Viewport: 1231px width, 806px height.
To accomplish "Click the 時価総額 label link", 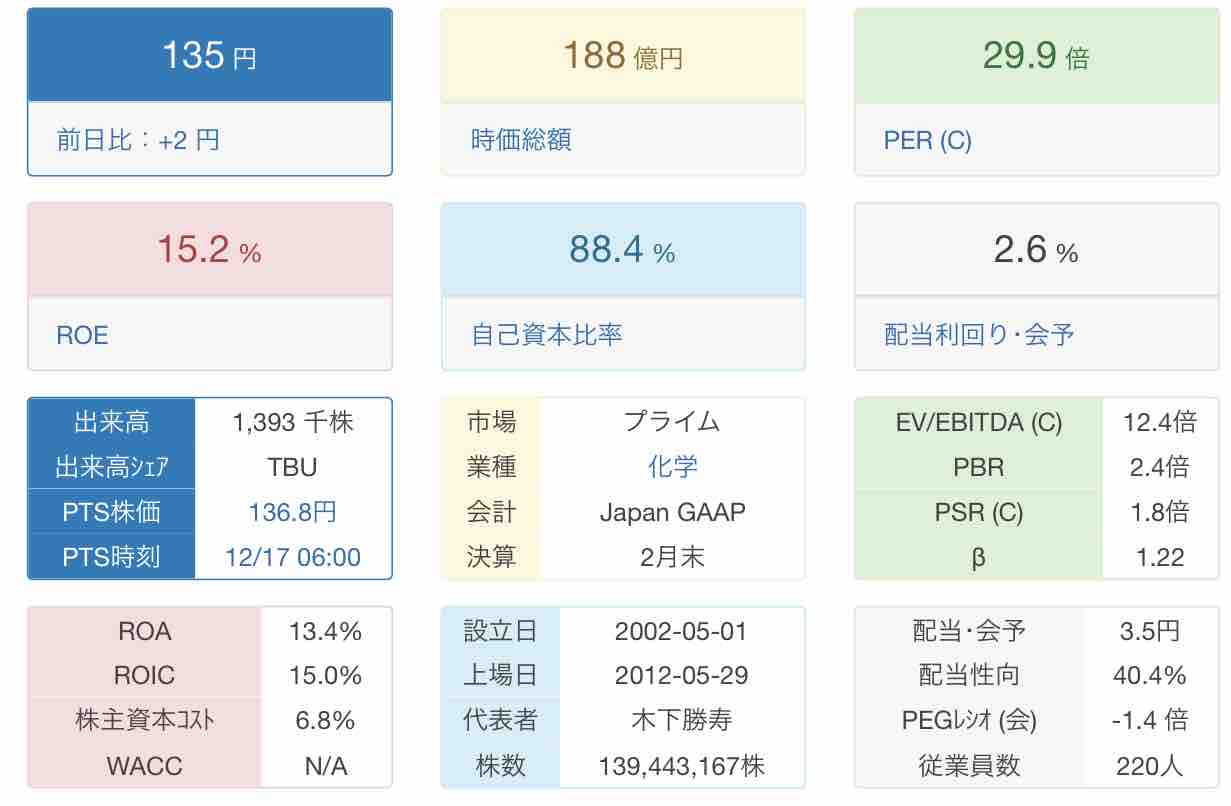I will pyautogui.click(x=520, y=140).
